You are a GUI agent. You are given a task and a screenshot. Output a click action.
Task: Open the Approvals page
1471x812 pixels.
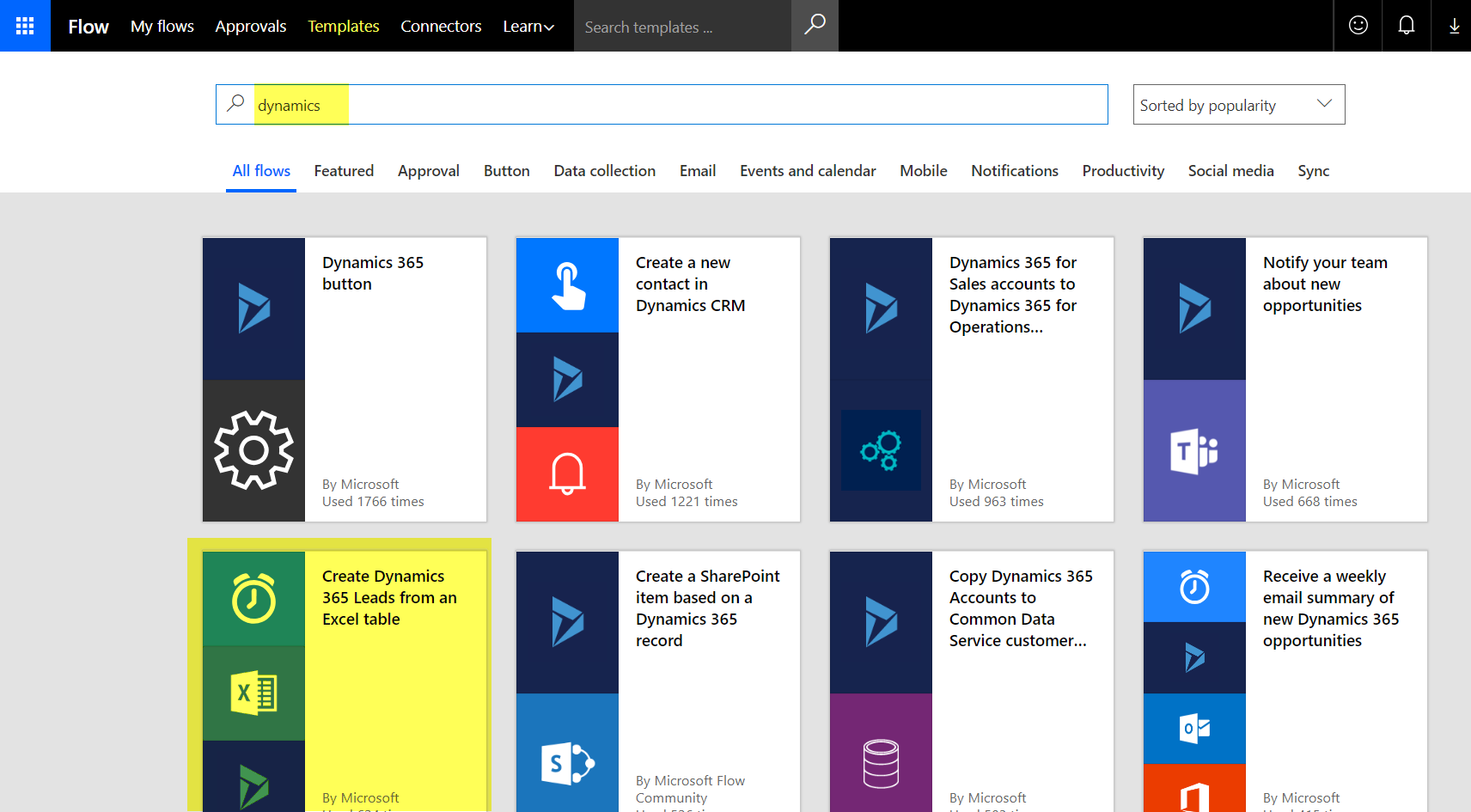pos(251,27)
